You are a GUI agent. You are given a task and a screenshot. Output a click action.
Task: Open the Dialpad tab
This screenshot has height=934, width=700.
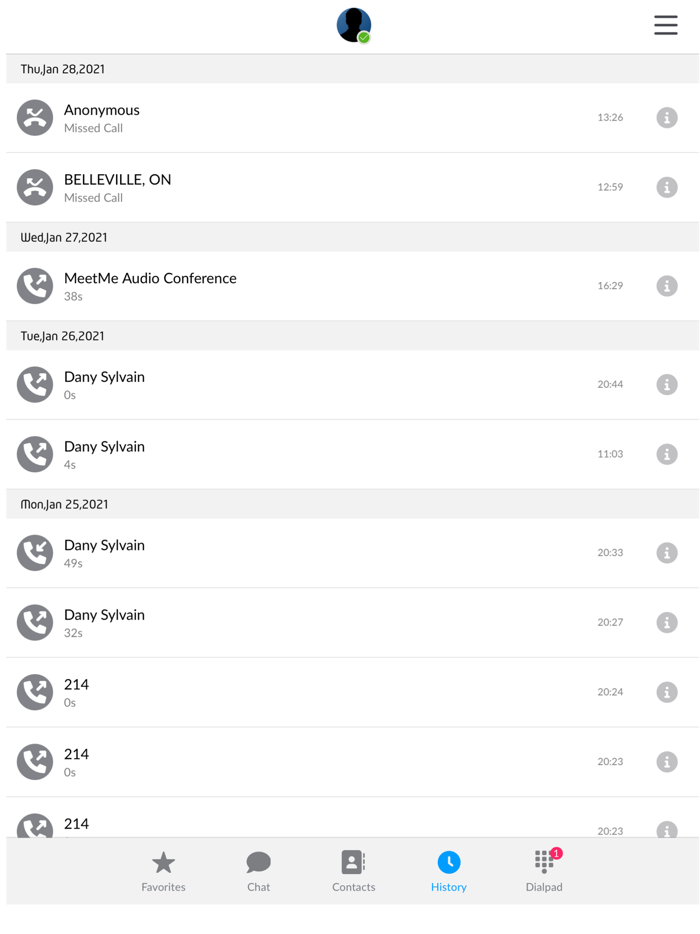544,871
